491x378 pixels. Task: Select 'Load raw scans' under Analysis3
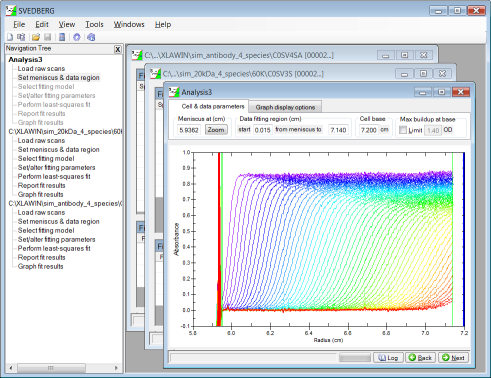click(41, 69)
